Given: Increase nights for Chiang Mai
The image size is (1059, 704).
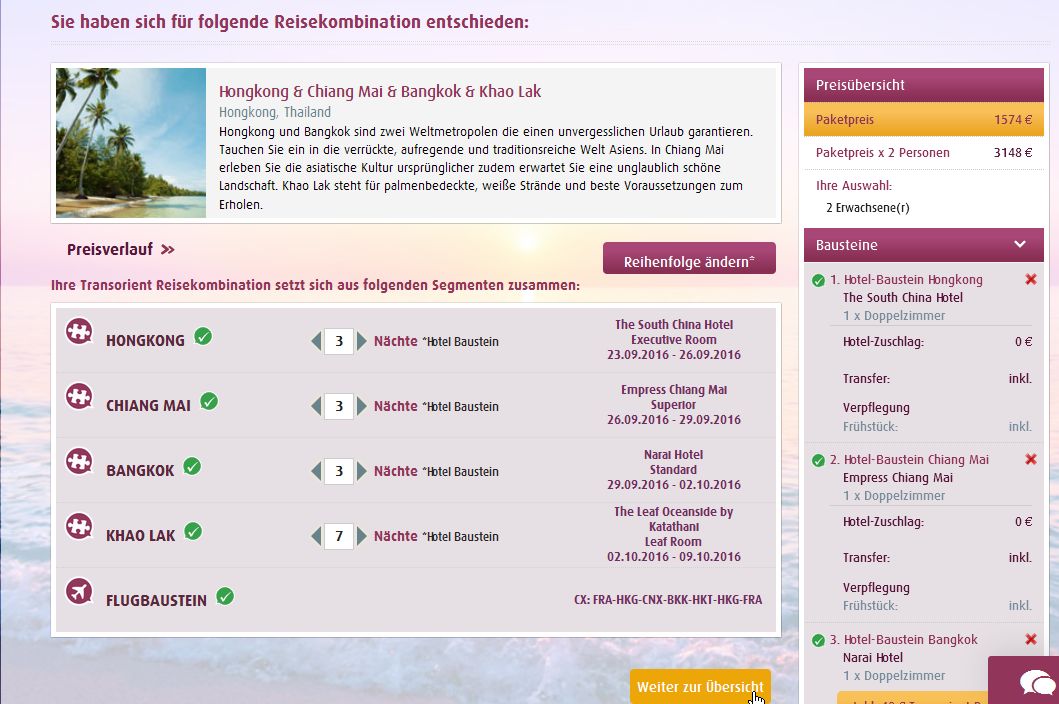Looking at the screenshot, I should pyautogui.click(x=362, y=407).
